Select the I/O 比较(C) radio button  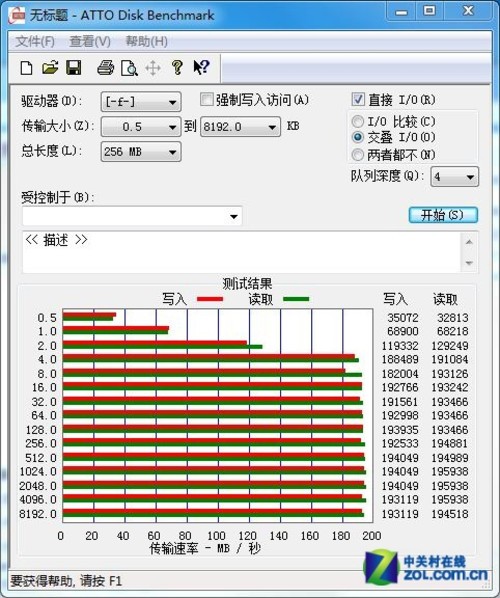coord(357,122)
